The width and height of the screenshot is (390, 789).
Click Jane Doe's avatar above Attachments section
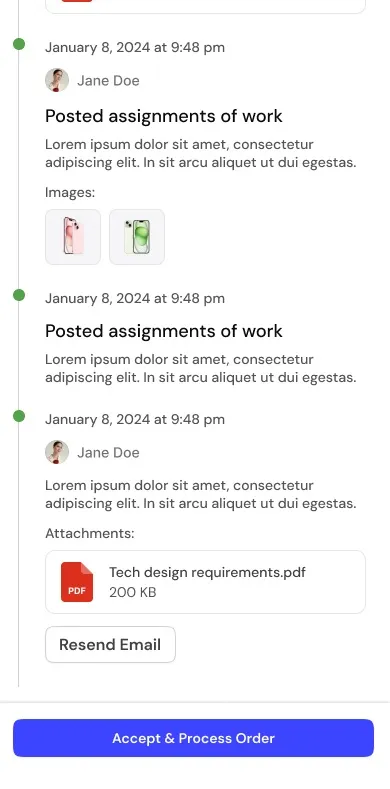click(57, 452)
